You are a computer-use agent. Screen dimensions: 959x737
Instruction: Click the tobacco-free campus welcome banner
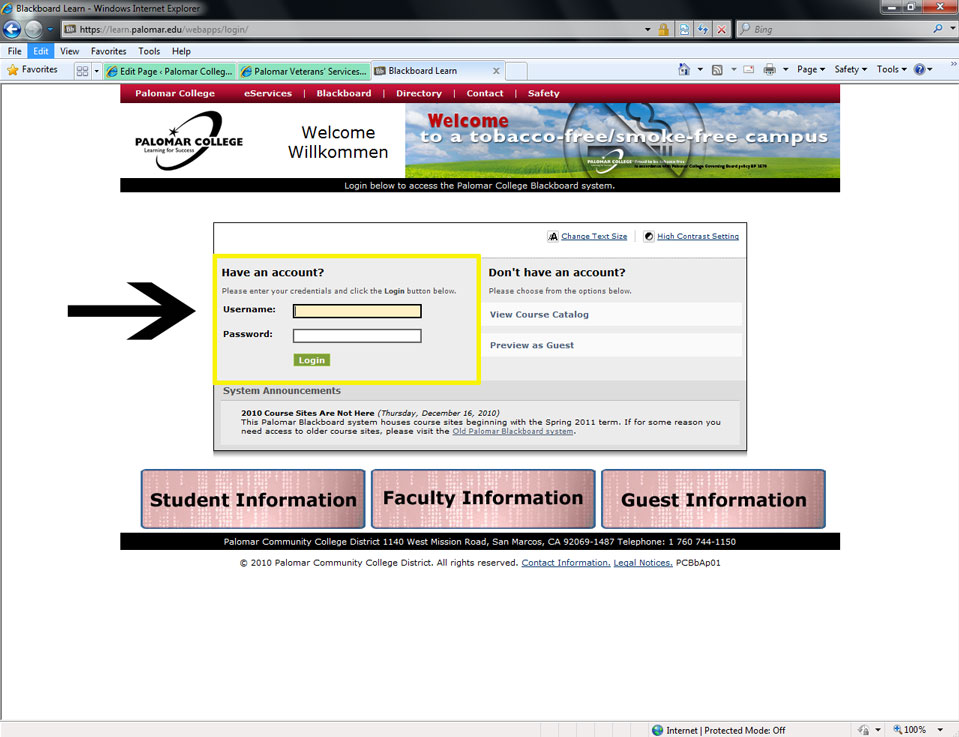[622, 140]
